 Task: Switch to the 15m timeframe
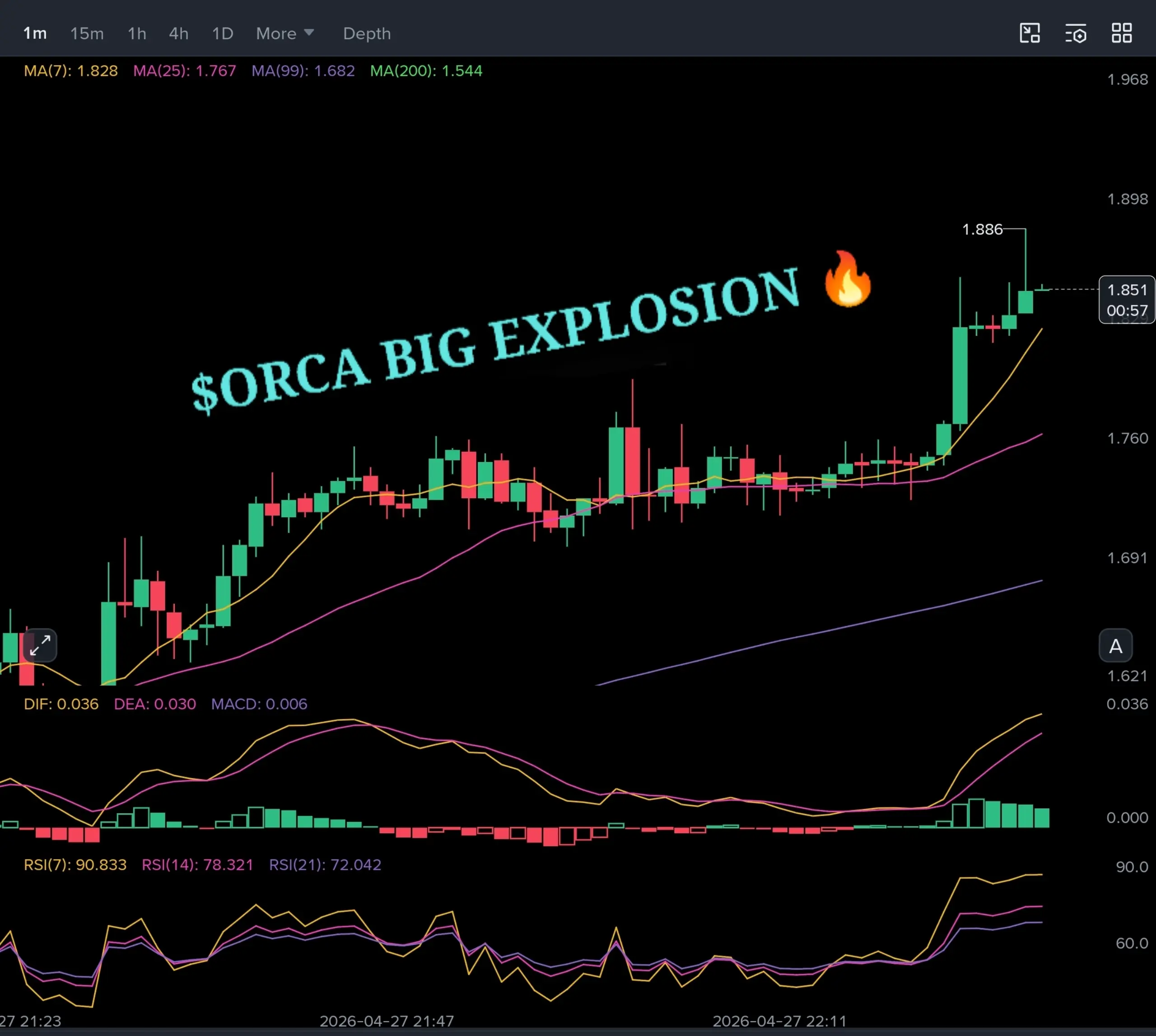(x=87, y=33)
